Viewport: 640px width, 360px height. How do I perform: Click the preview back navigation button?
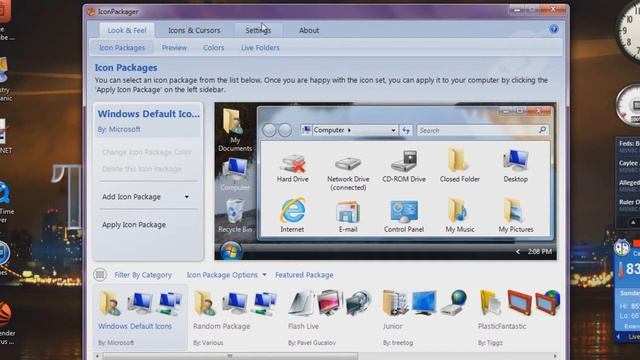(269, 130)
